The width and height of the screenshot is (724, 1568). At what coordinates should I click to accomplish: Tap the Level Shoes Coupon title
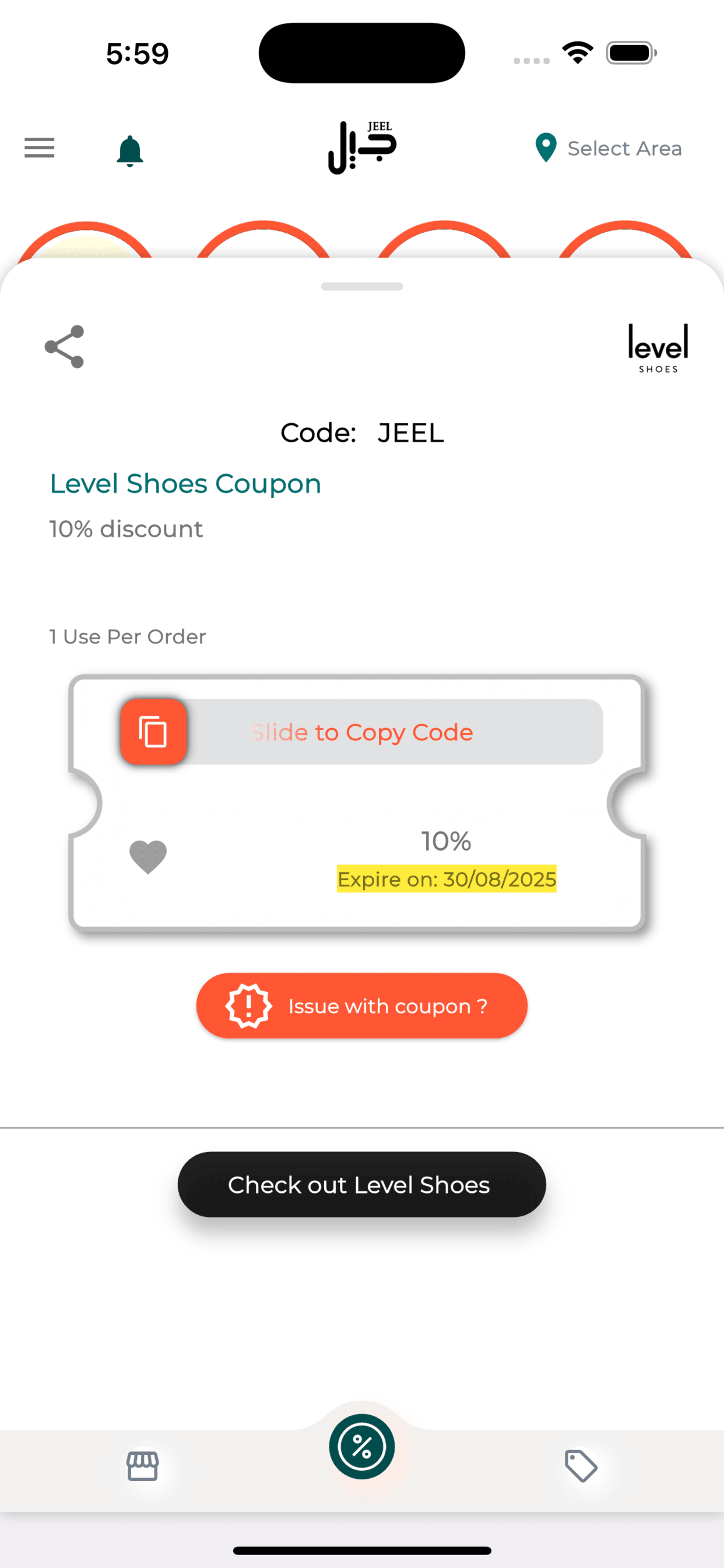[x=185, y=484]
